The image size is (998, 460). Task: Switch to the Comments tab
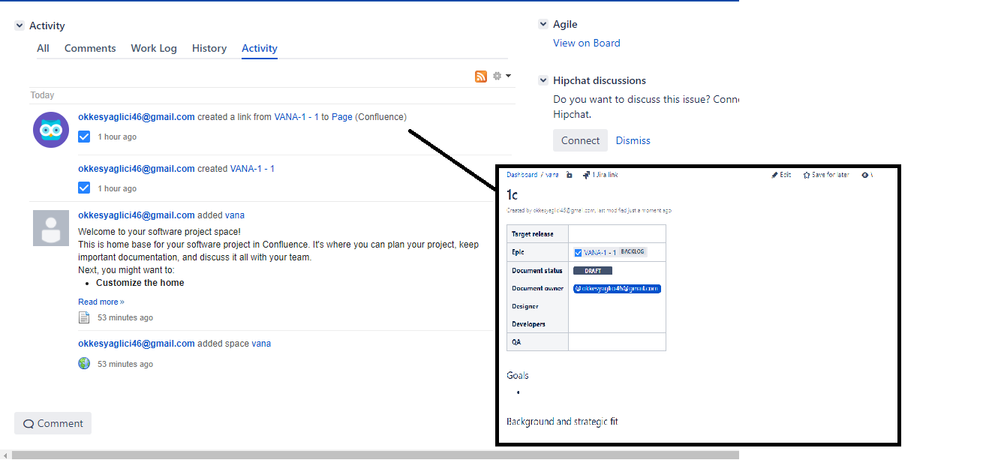[90, 48]
